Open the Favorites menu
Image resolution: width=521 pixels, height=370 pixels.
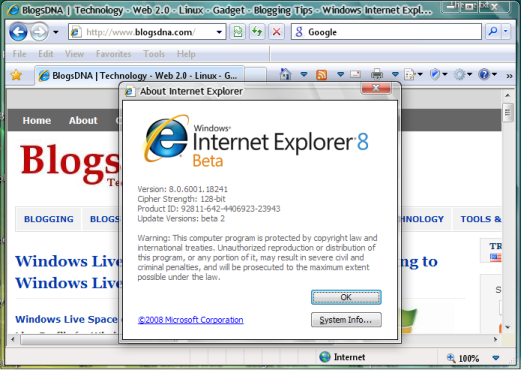click(x=113, y=54)
